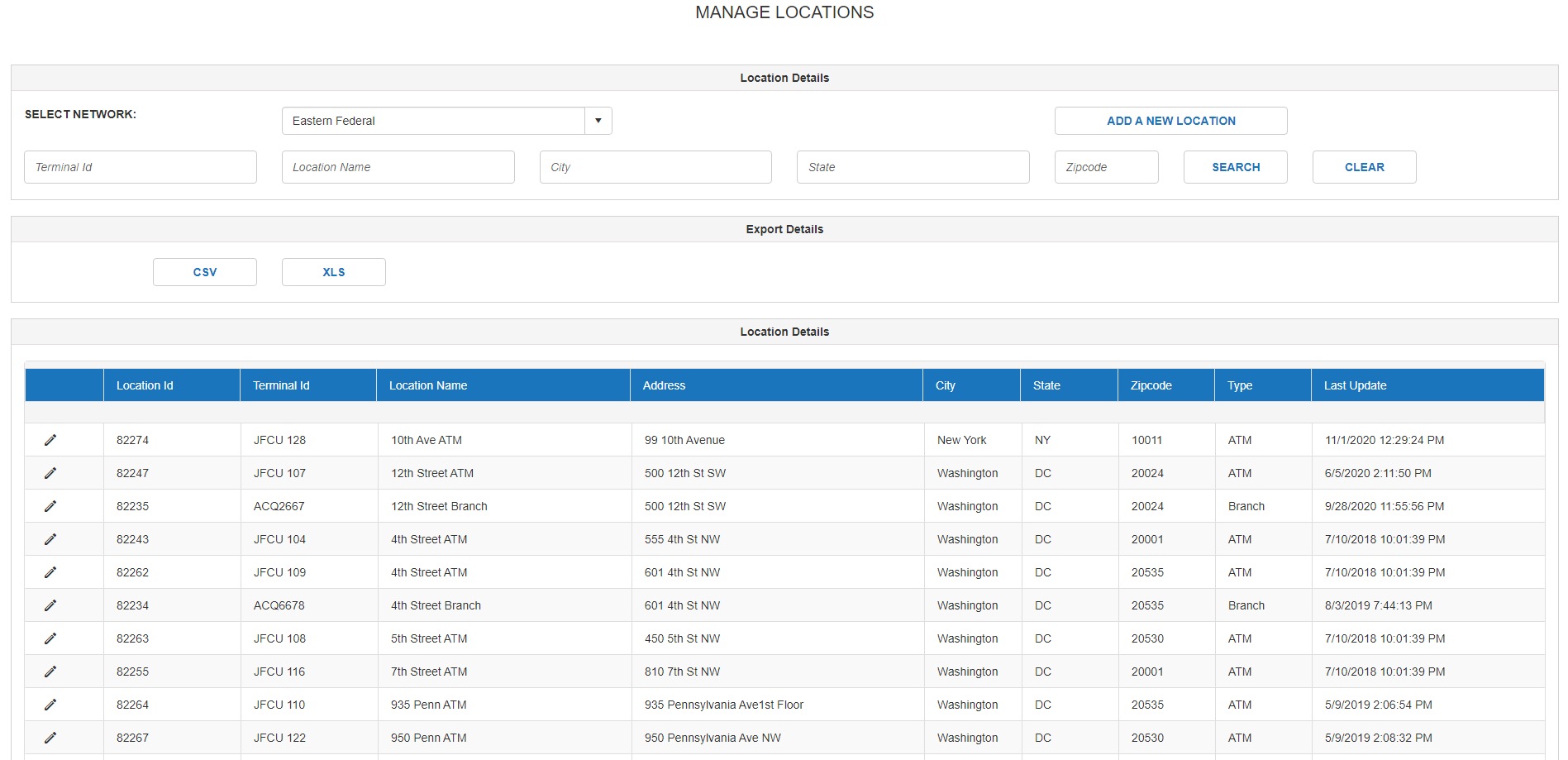The height and width of the screenshot is (760, 1568).
Task: Sort by Type column header
Action: (x=1263, y=385)
